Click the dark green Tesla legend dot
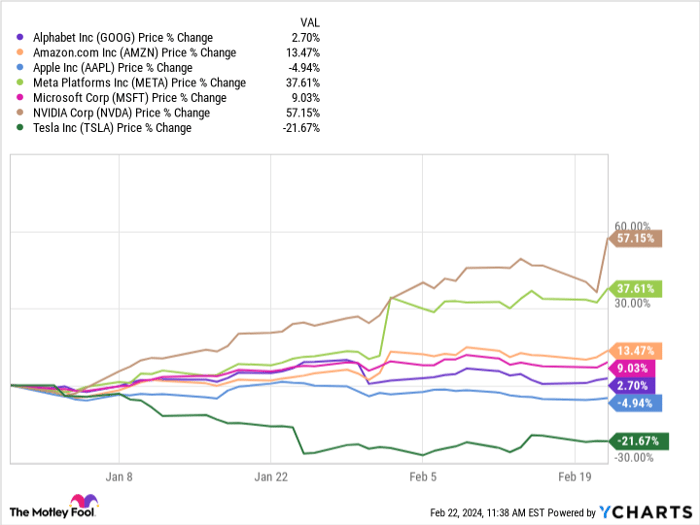Image resolution: width=700 pixels, height=525 pixels. (x=20, y=128)
